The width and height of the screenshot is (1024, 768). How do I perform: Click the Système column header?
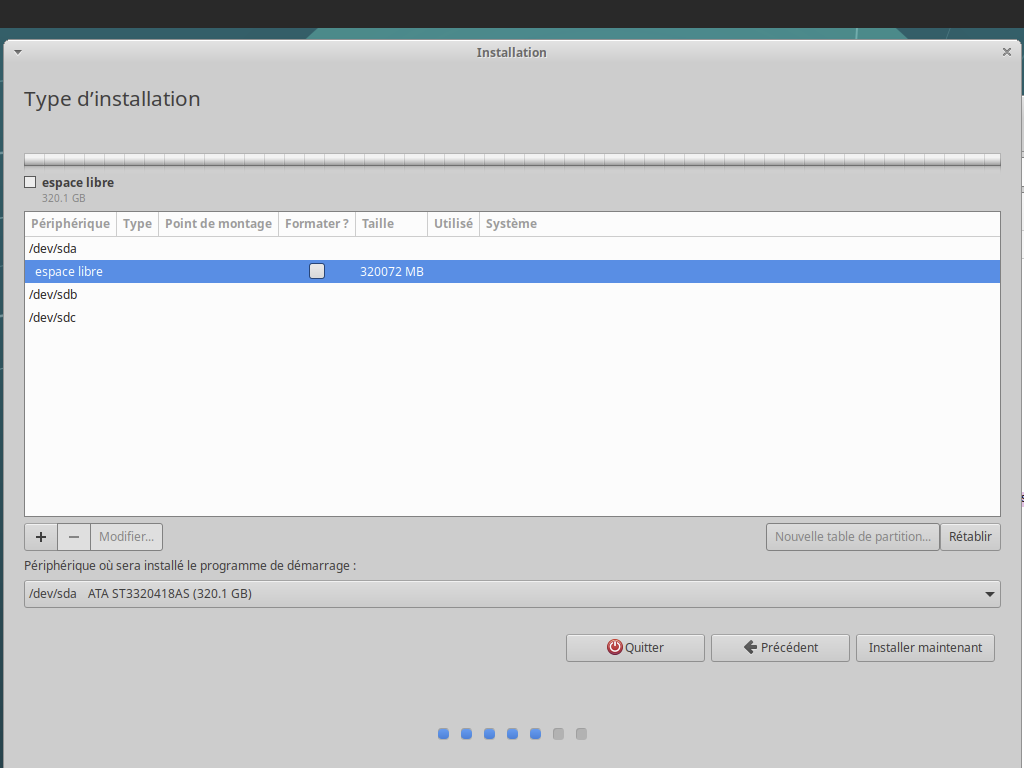point(511,224)
